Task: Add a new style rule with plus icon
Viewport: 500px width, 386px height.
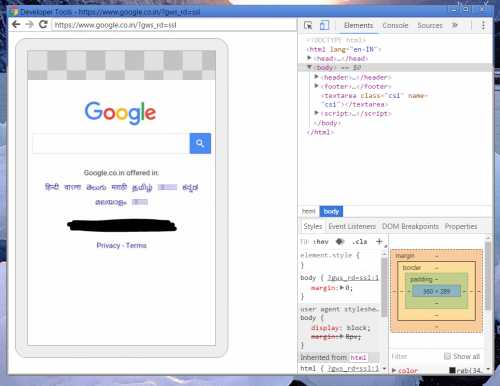Action: (379, 241)
